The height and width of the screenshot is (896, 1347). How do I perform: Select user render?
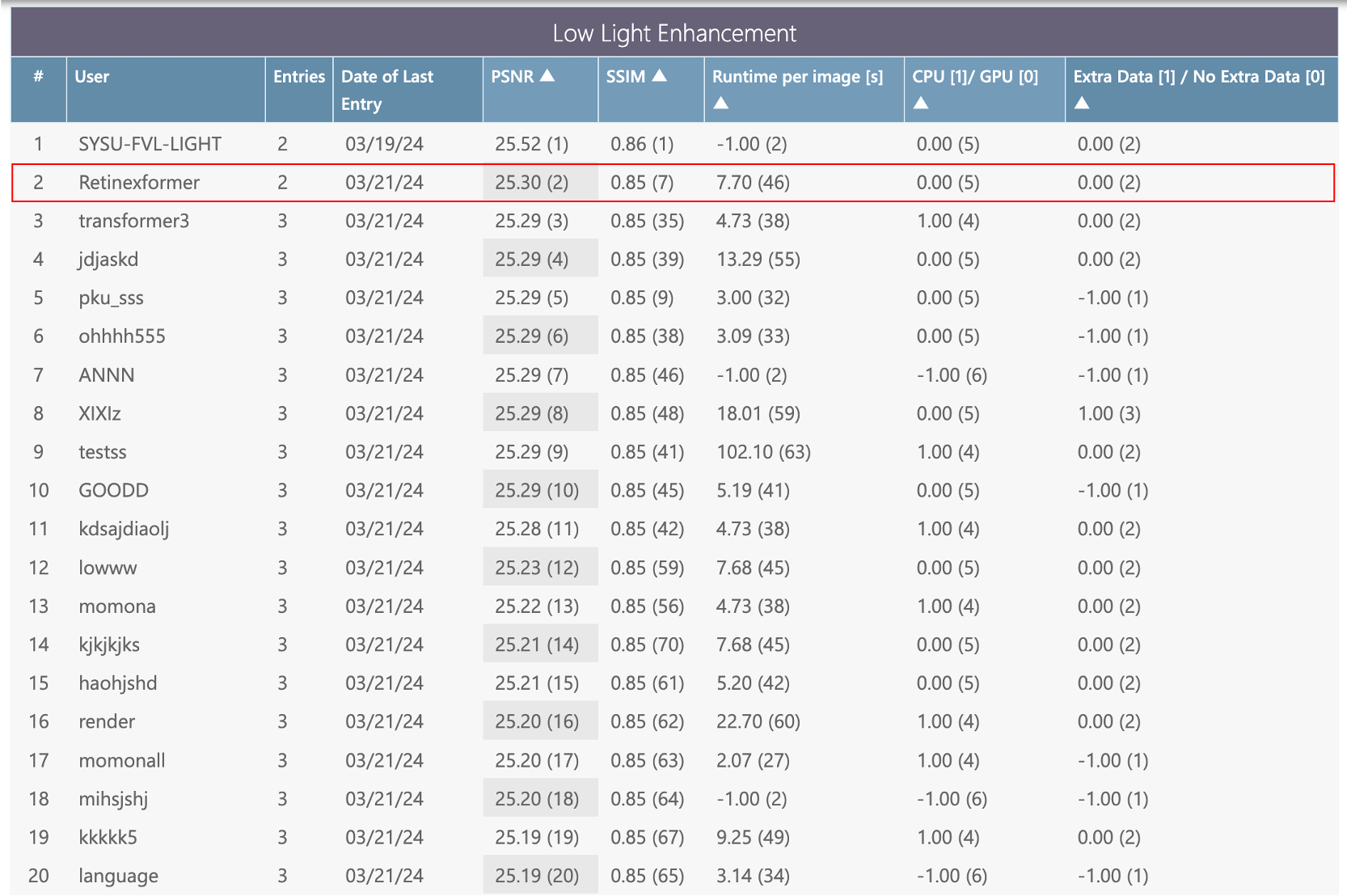(107, 722)
